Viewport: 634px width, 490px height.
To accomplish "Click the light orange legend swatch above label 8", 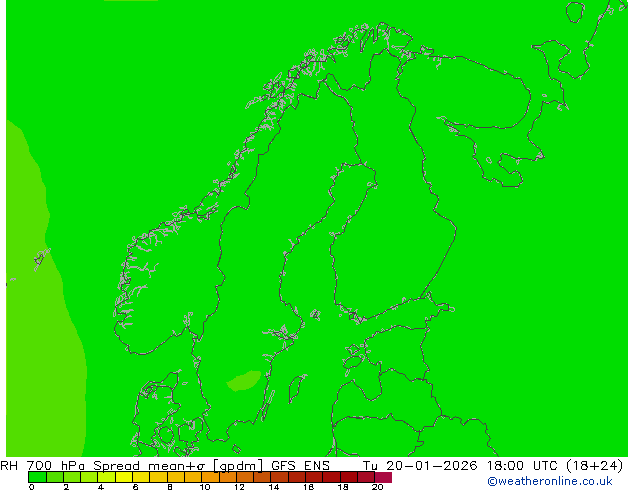I will point(176,477).
